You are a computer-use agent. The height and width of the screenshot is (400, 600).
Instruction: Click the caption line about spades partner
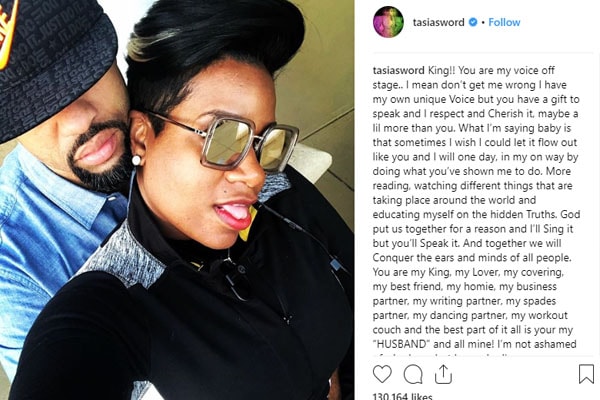tap(464, 301)
